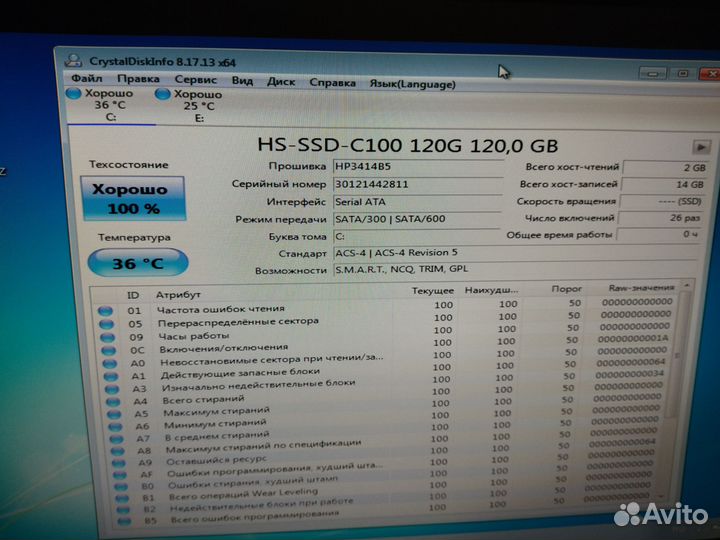Click status icon of row 09 Часы работы
The image size is (720, 540).
[107, 338]
